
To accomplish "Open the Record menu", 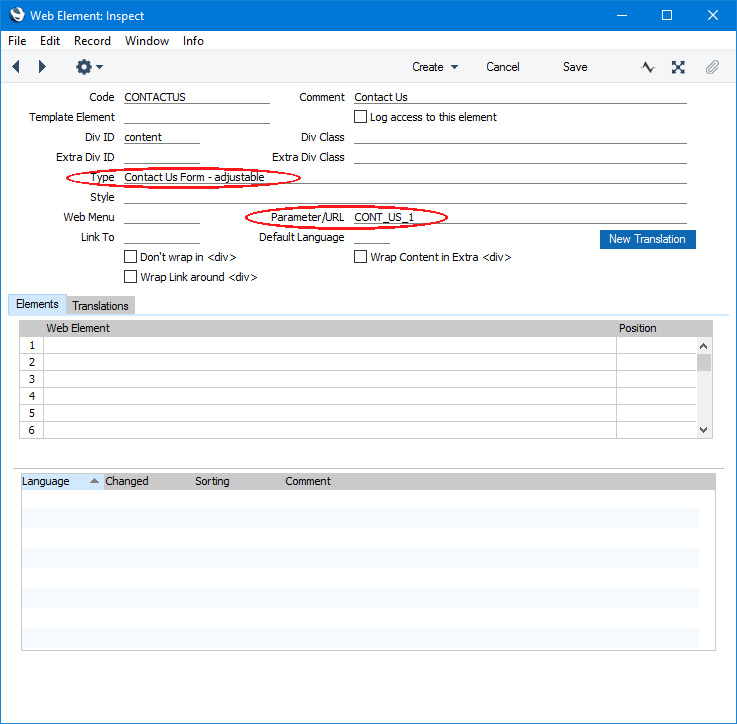I will (92, 41).
